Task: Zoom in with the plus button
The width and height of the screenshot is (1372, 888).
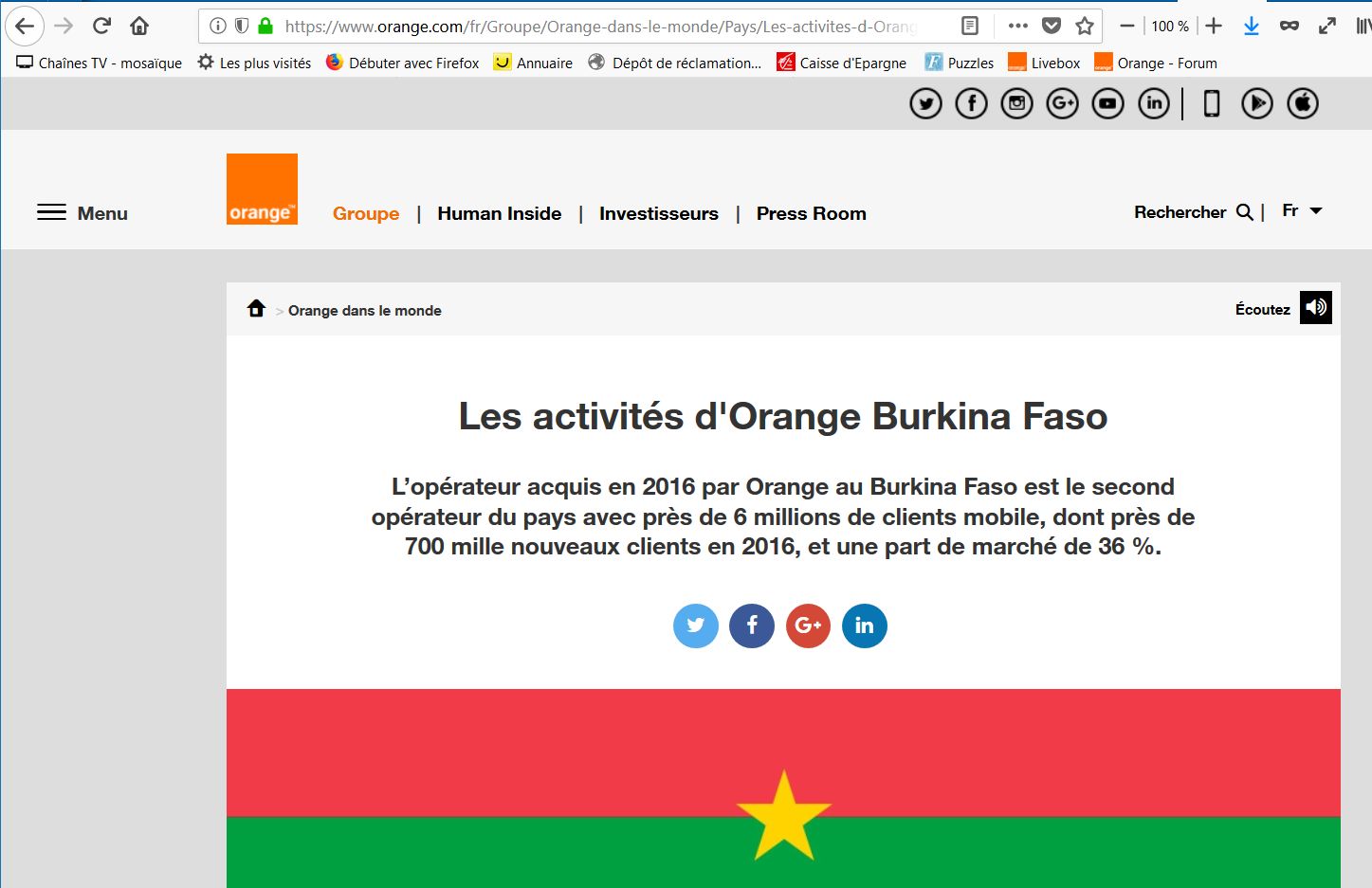Action: click(x=1214, y=27)
